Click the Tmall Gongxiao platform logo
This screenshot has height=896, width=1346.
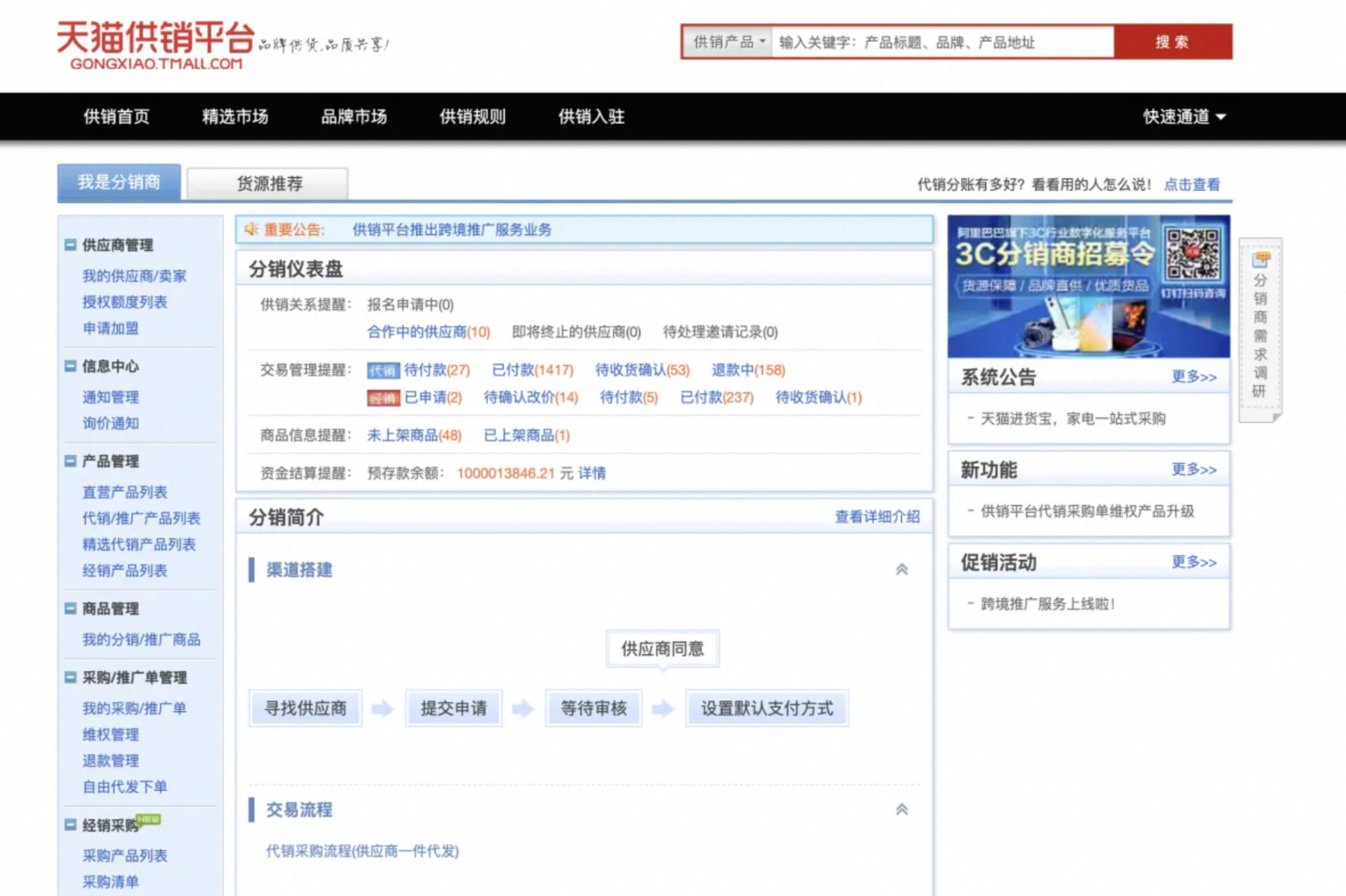156,44
